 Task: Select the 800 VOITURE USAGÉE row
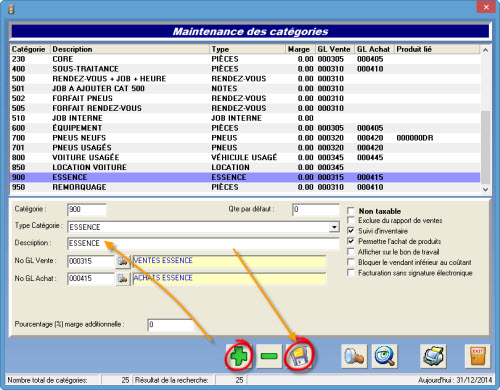click(x=245, y=157)
